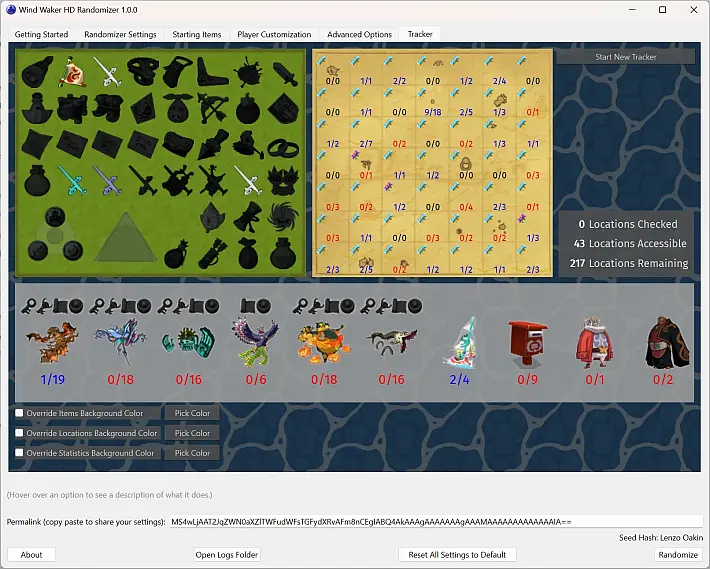Toggle the small key above Gohma
This screenshot has width=710, height=569.
tap(28, 306)
